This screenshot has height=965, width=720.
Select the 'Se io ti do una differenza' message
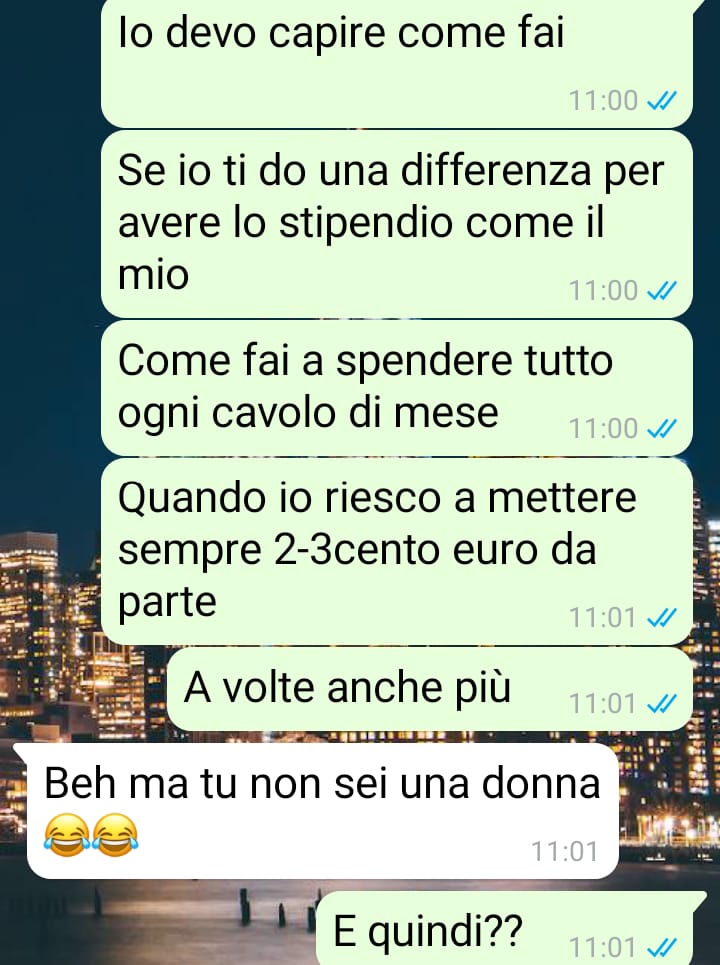(397, 224)
